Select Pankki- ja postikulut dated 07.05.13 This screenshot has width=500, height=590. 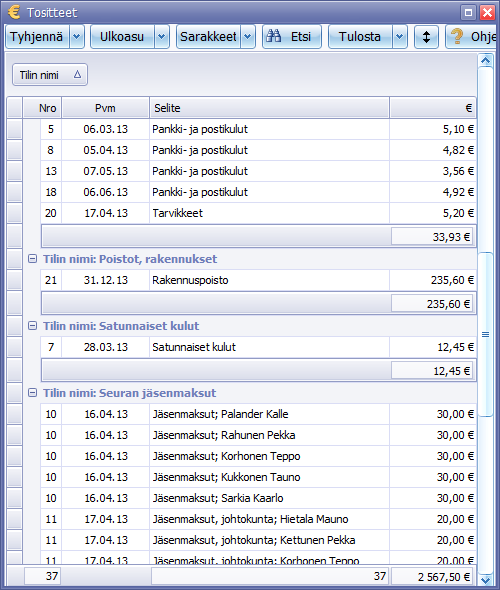pos(269,171)
